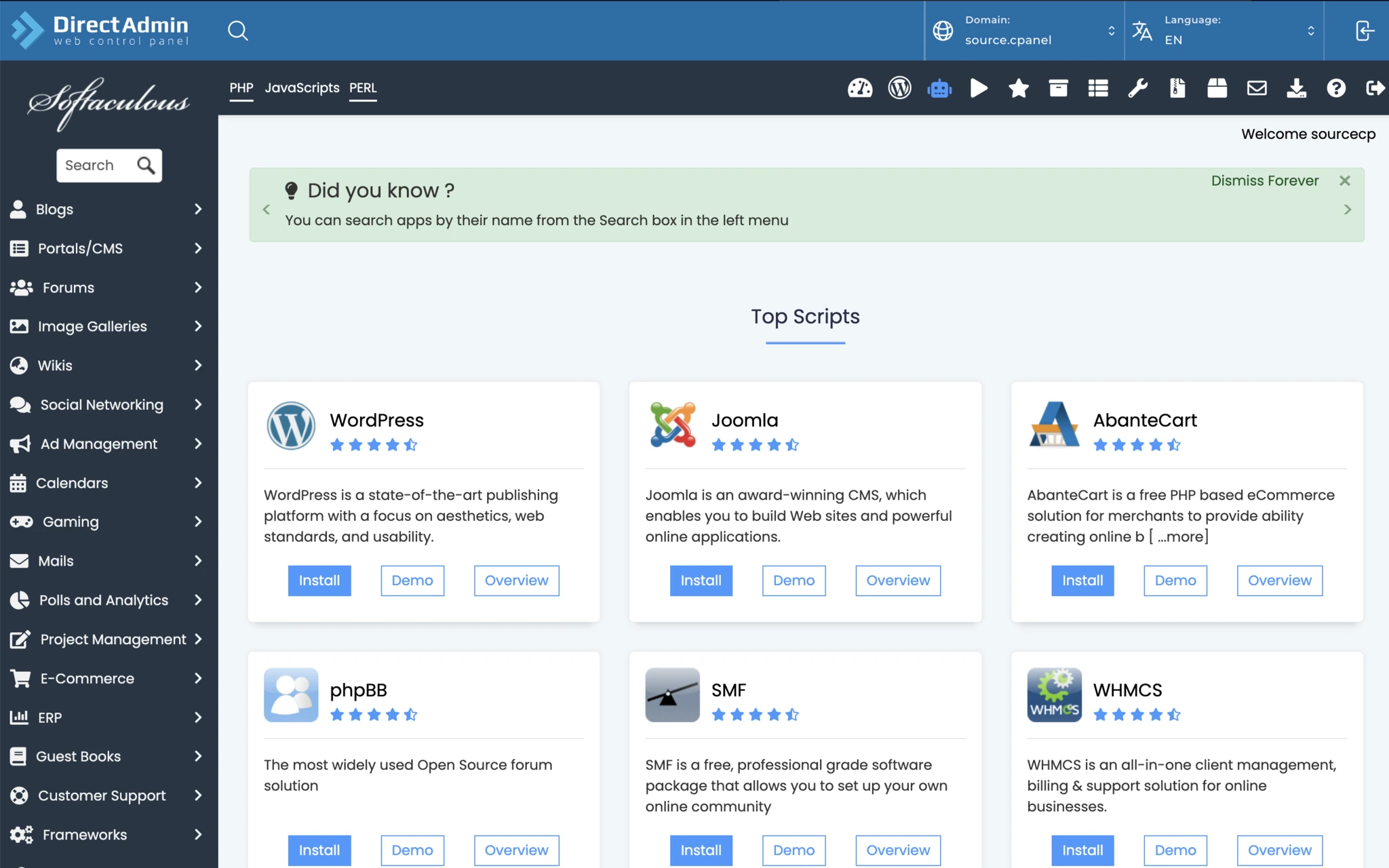This screenshot has width=1389, height=868.
Task: Expand the Social Networking category
Action: 109,405
